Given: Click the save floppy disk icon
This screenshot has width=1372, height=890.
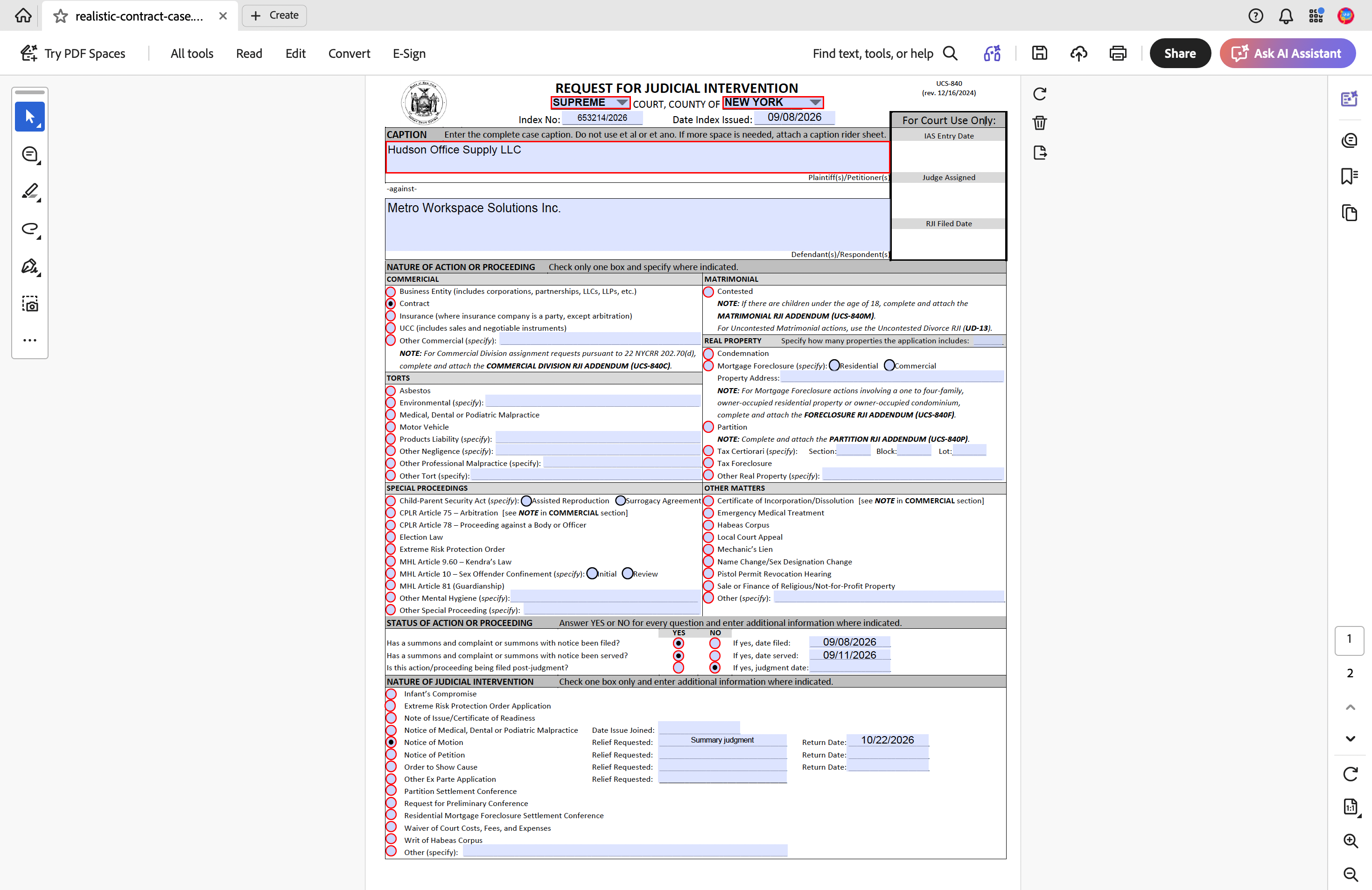Looking at the screenshot, I should 1039,54.
